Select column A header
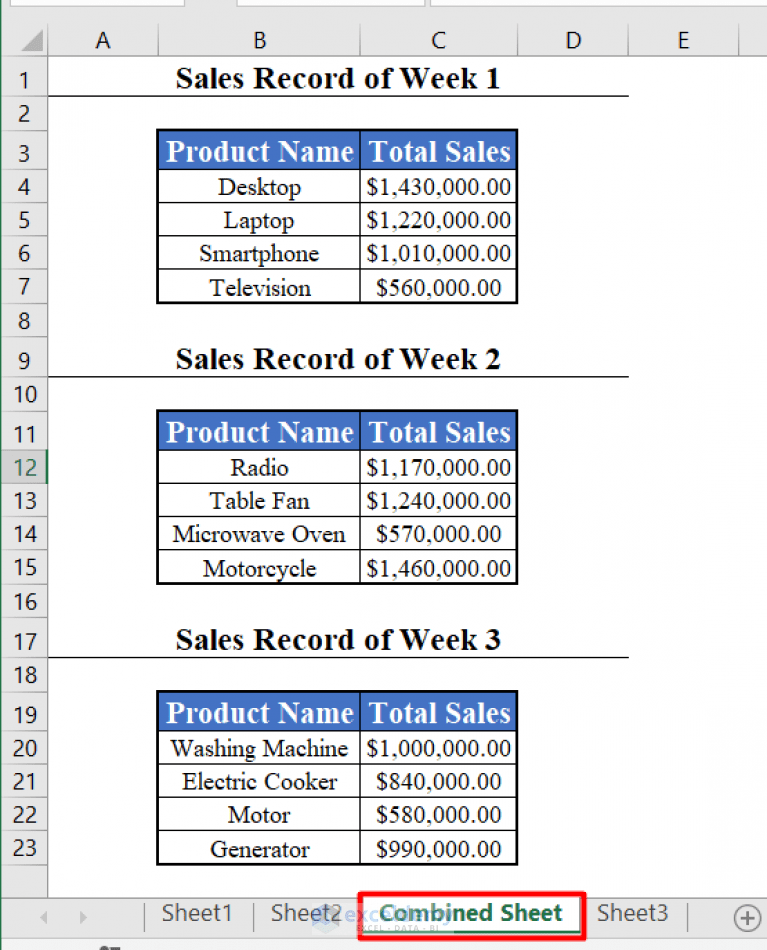 [x=103, y=41]
